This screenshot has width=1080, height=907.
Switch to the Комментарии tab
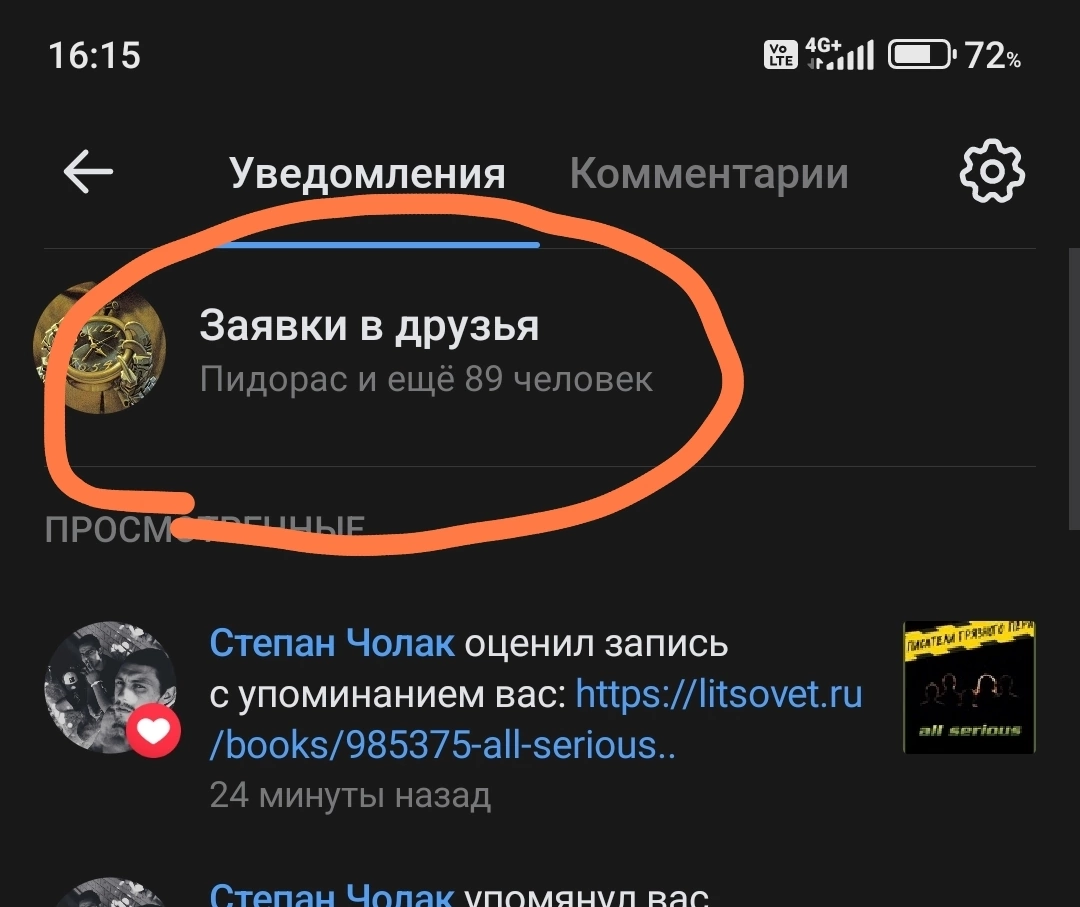click(x=709, y=173)
